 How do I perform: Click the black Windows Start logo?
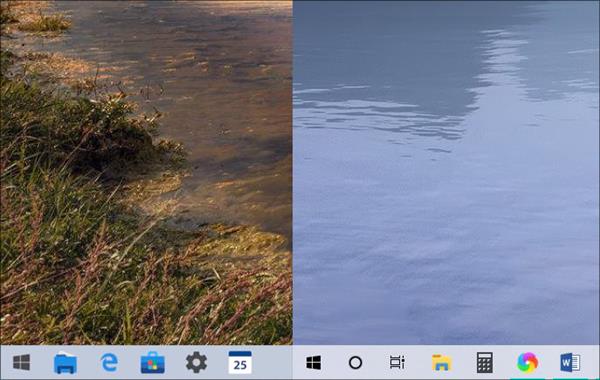(x=313, y=362)
